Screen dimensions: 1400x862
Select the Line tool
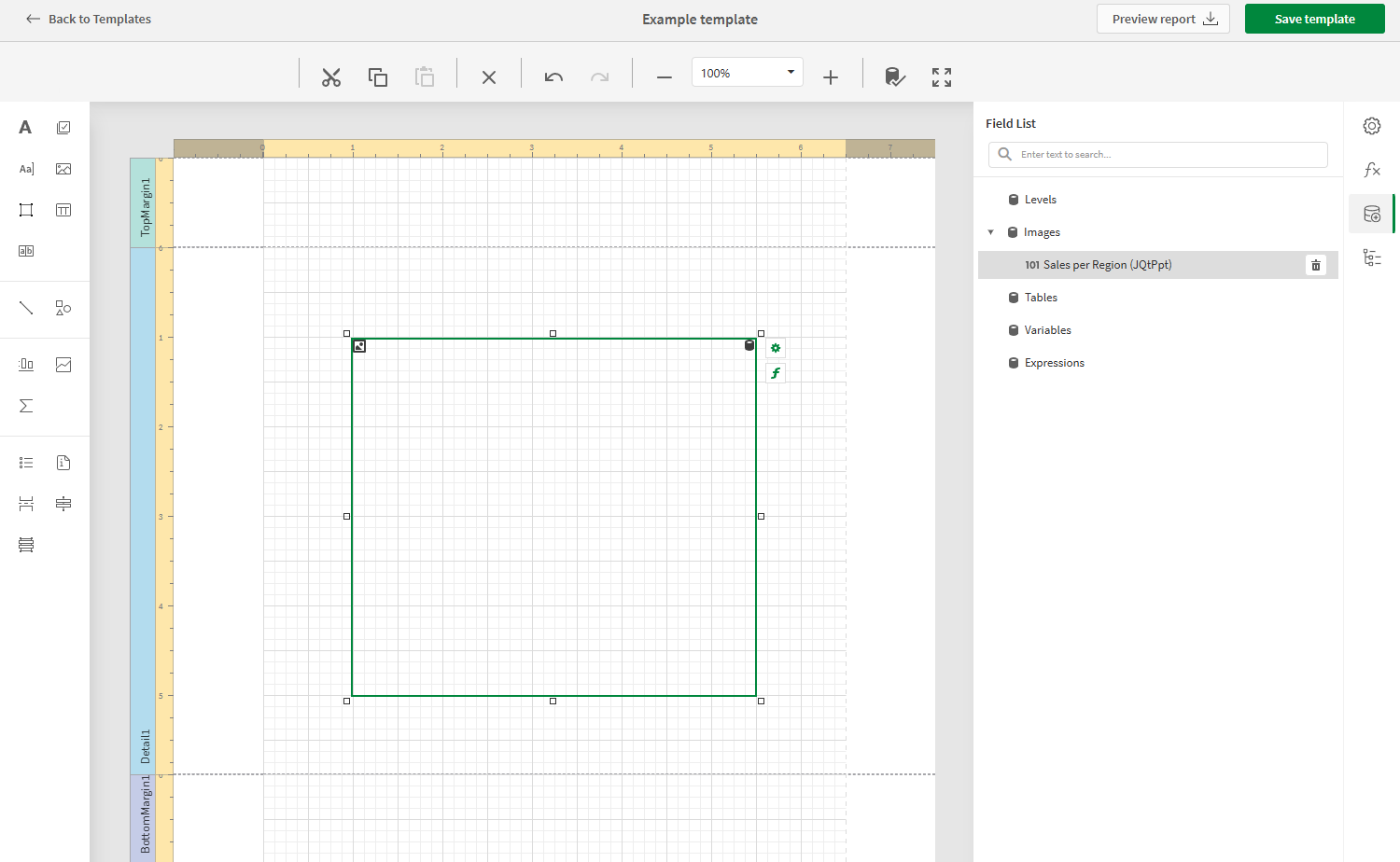pyautogui.click(x=25, y=308)
